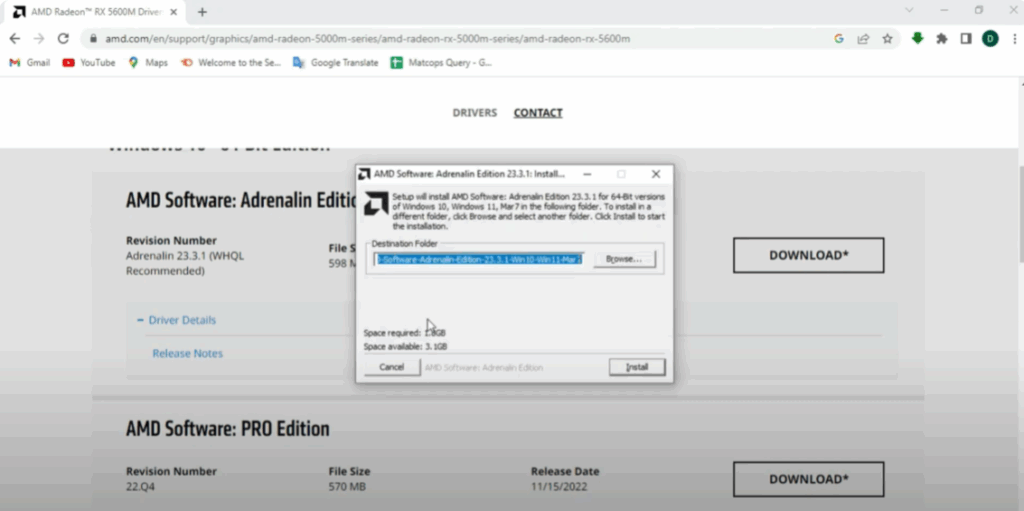This screenshot has height=511, width=1024.
Task: Open the profile avatar D
Action: 990,39
